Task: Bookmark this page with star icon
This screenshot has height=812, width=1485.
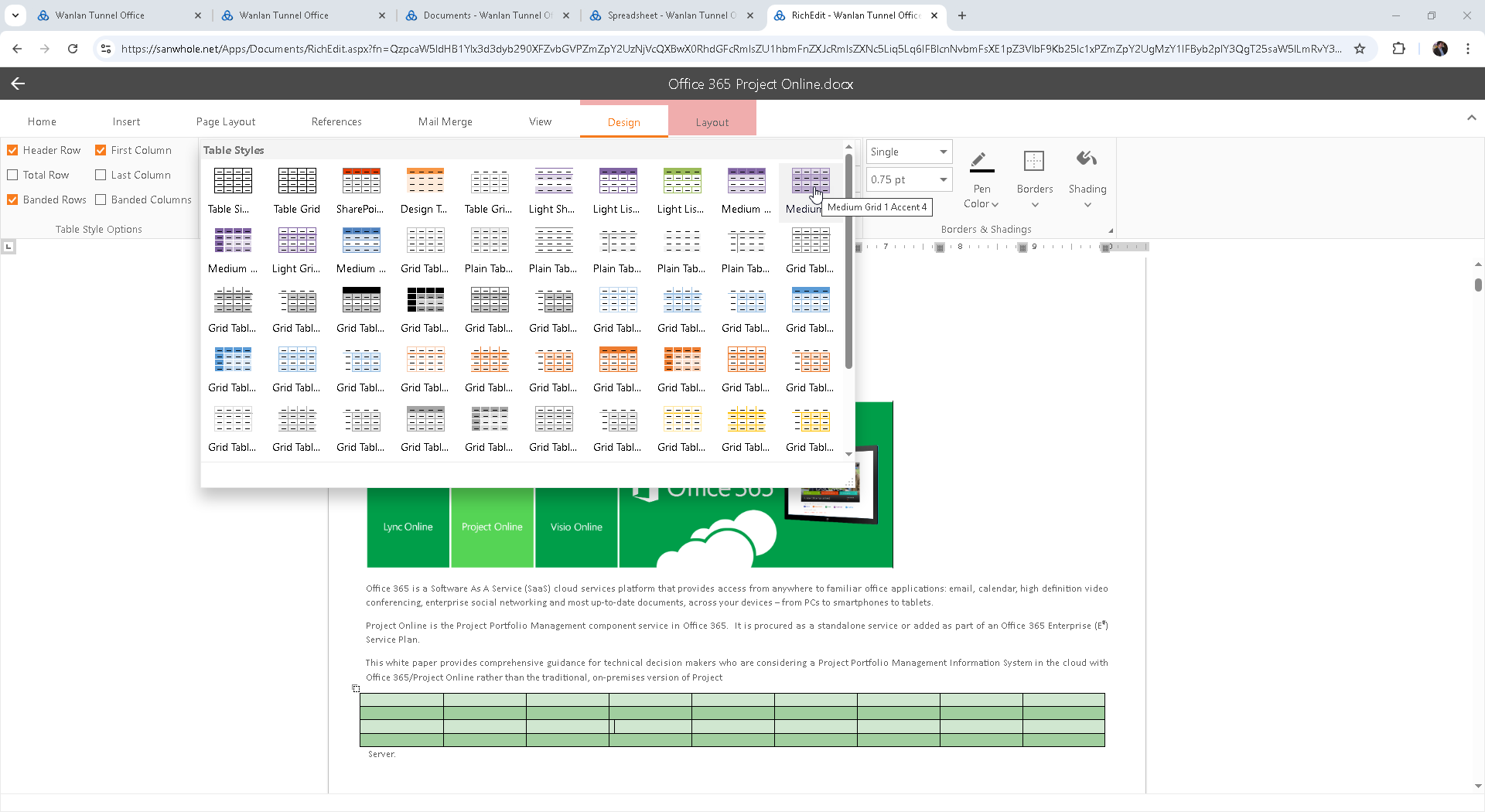Action: [x=1360, y=49]
